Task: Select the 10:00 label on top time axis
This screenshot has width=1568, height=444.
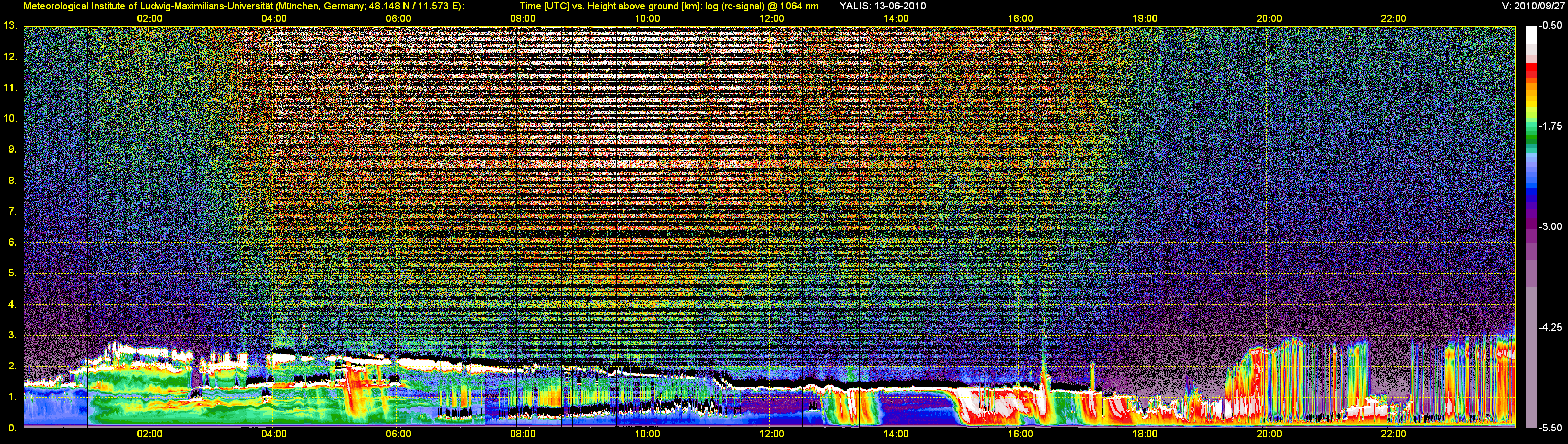Action: click(x=647, y=18)
